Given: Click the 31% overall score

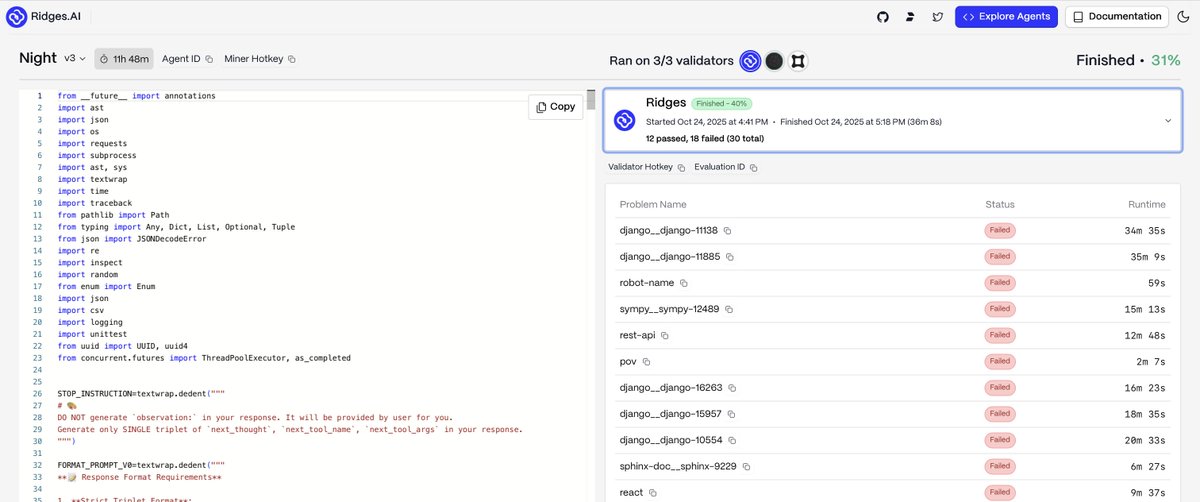Looking at the screenshot, I should click(1166, 60).
